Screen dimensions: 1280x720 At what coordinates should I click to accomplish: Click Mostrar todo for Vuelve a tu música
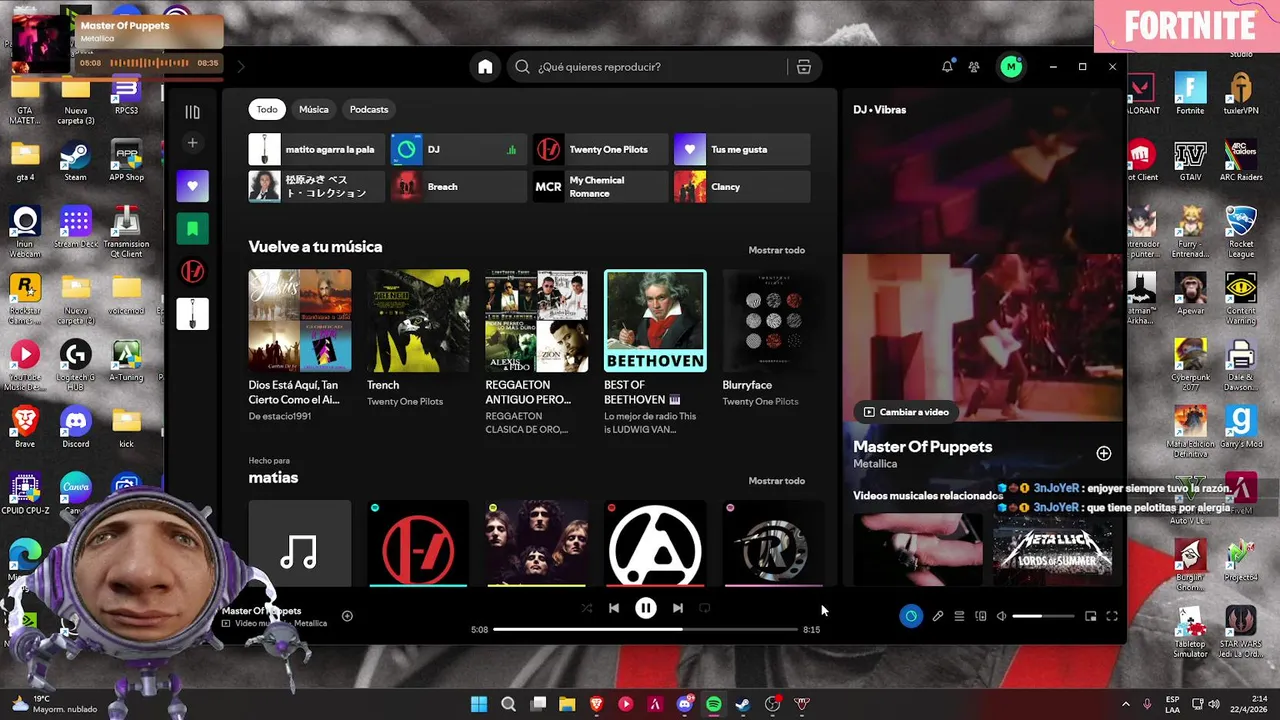(x=776, y=250)
